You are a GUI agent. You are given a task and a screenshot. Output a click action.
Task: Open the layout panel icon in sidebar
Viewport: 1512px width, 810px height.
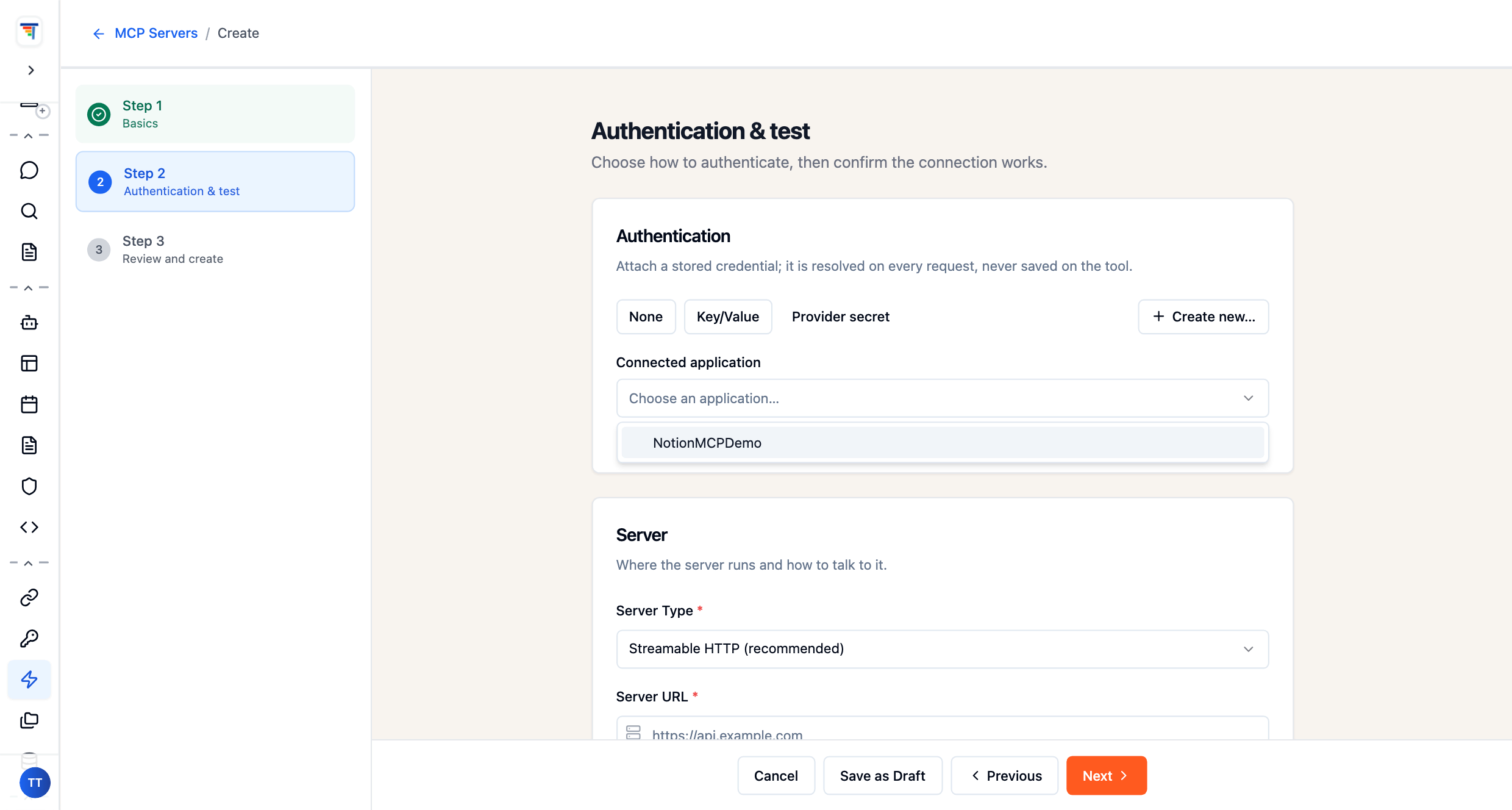[x=29, y=364]
